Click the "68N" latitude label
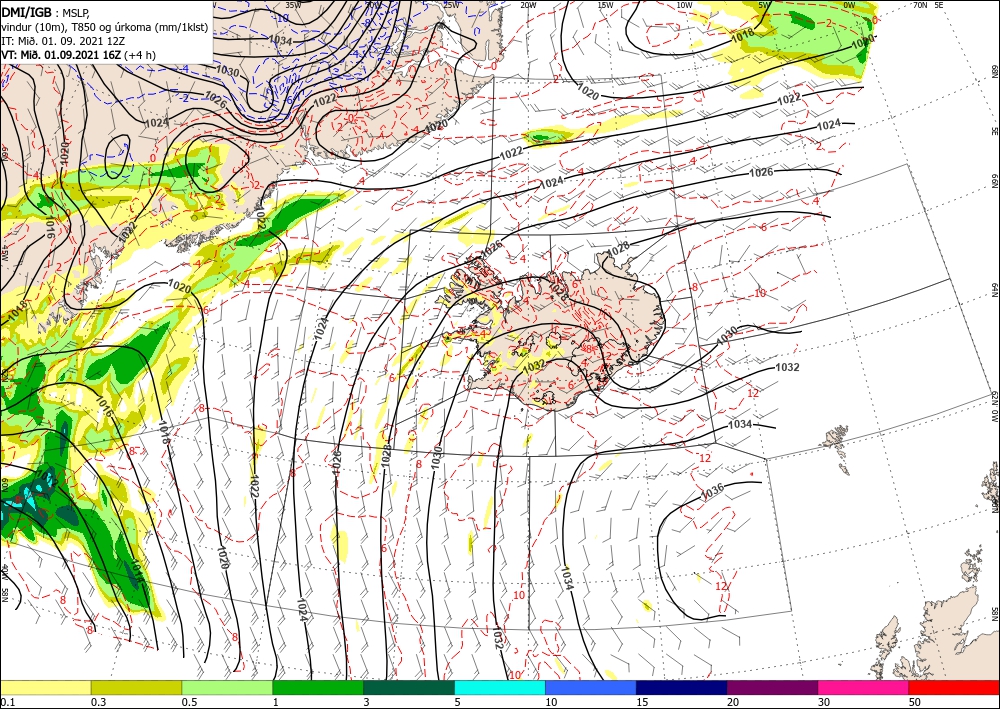1000x709 pixels. pos(994,71)
